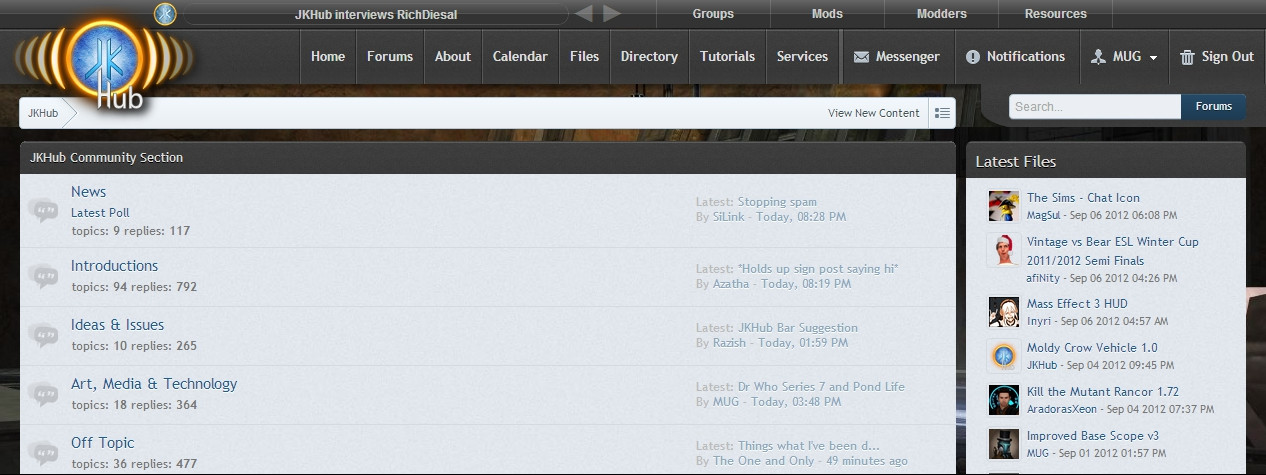
Task: Click the JKHub breadcrumb link
Action: click(x=43, y=113)
